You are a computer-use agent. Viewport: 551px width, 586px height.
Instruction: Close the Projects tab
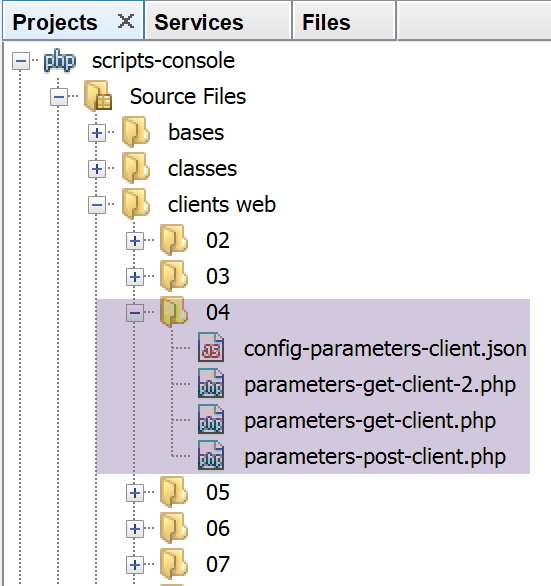(126, 21)
